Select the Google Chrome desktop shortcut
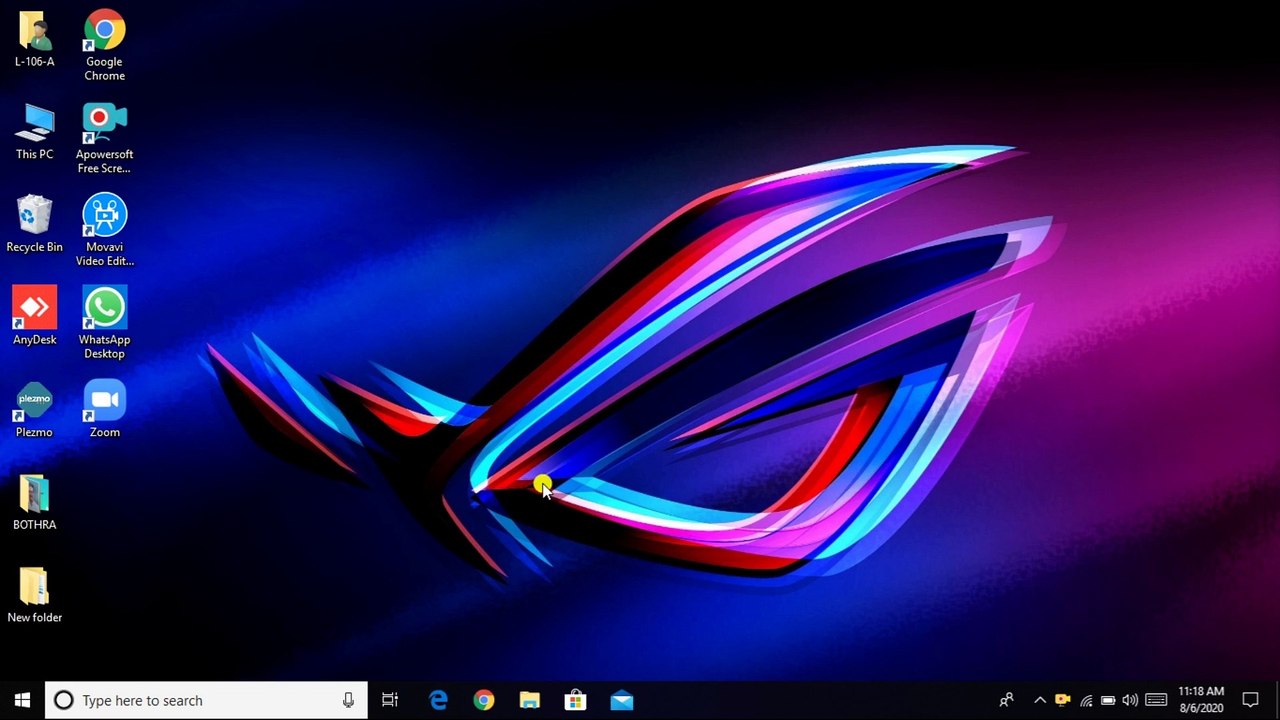Viewport: 1280px width, 720px height. click(104, 46)
